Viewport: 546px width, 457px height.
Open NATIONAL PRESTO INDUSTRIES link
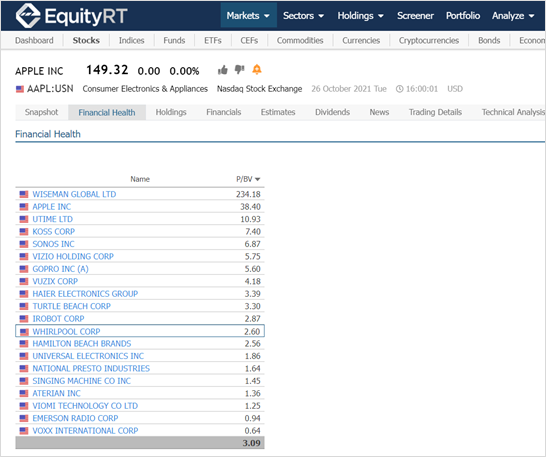(91, 369)
